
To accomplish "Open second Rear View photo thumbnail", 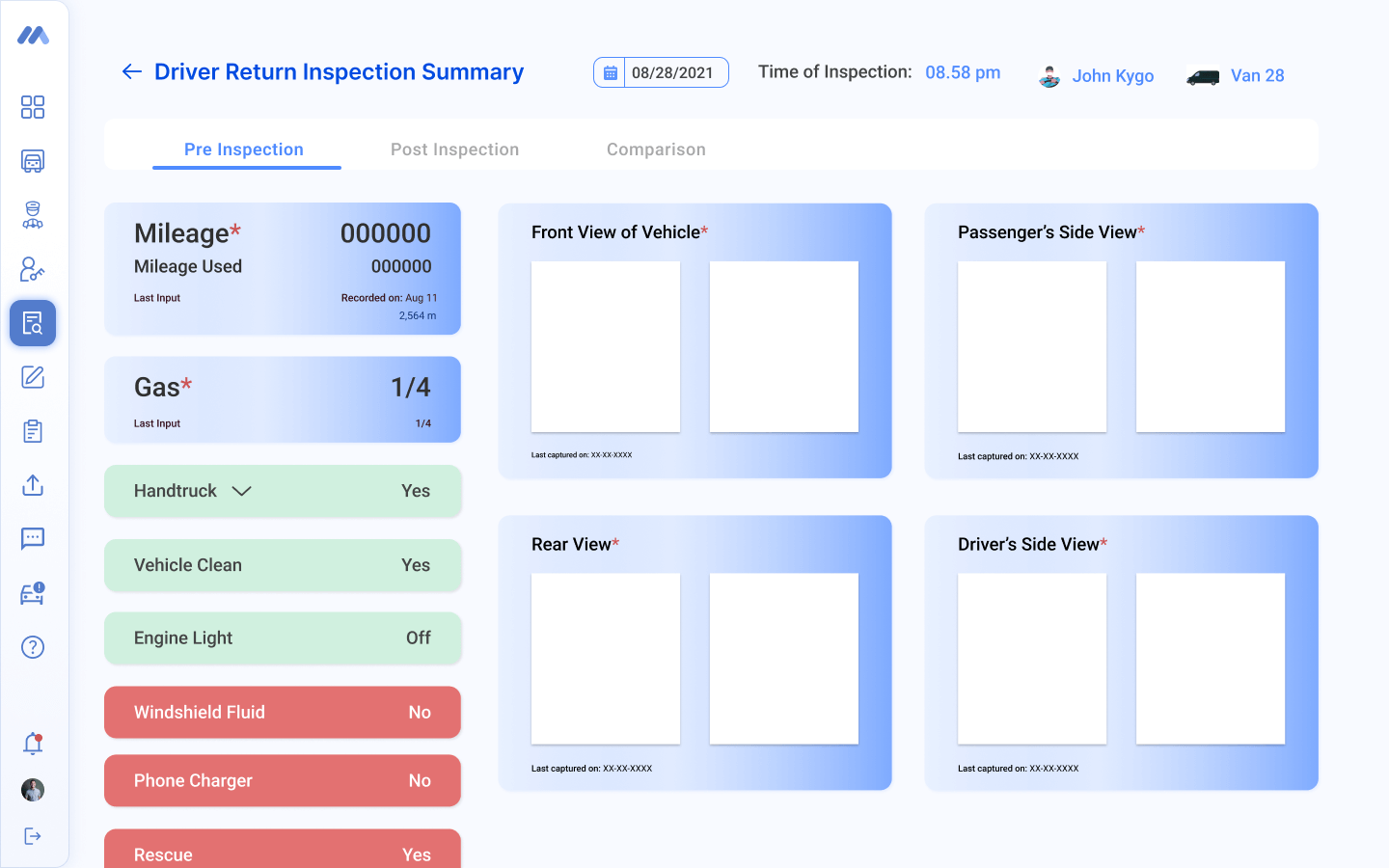I will pos(783,659).
